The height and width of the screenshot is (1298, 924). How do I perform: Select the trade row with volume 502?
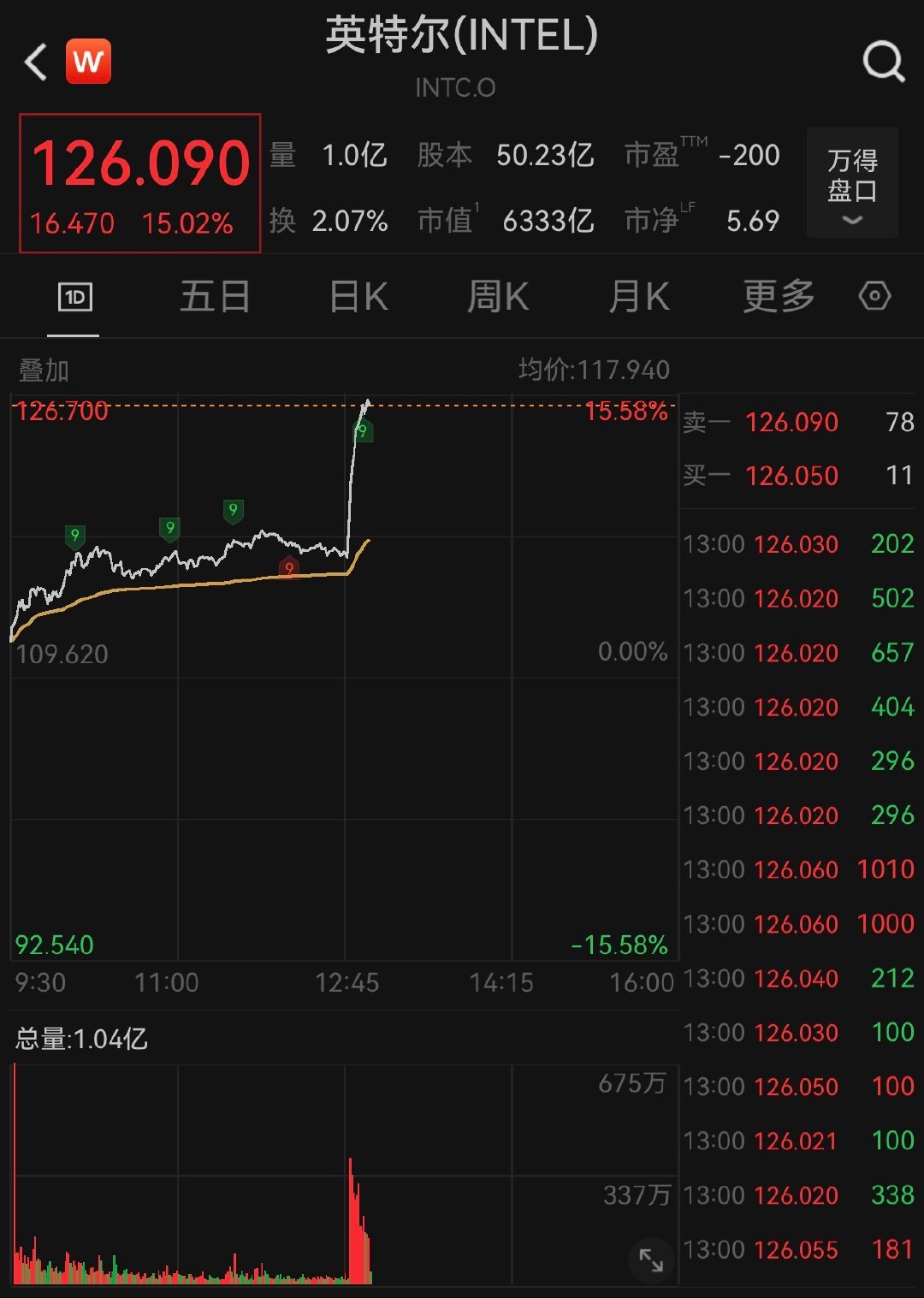coord(799,598)
